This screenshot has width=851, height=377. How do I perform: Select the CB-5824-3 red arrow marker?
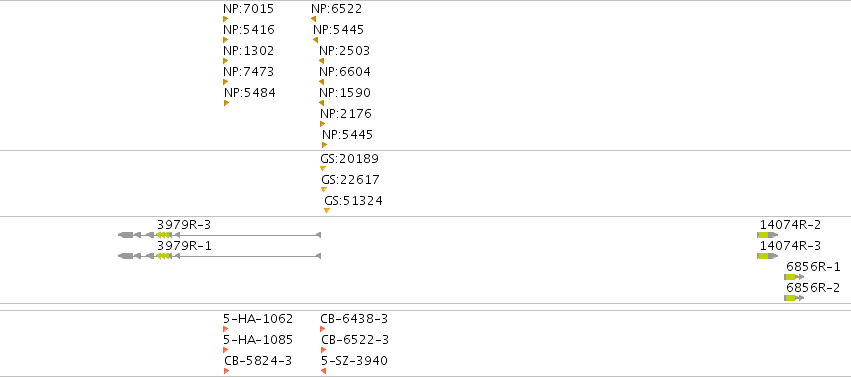point(227,371)
